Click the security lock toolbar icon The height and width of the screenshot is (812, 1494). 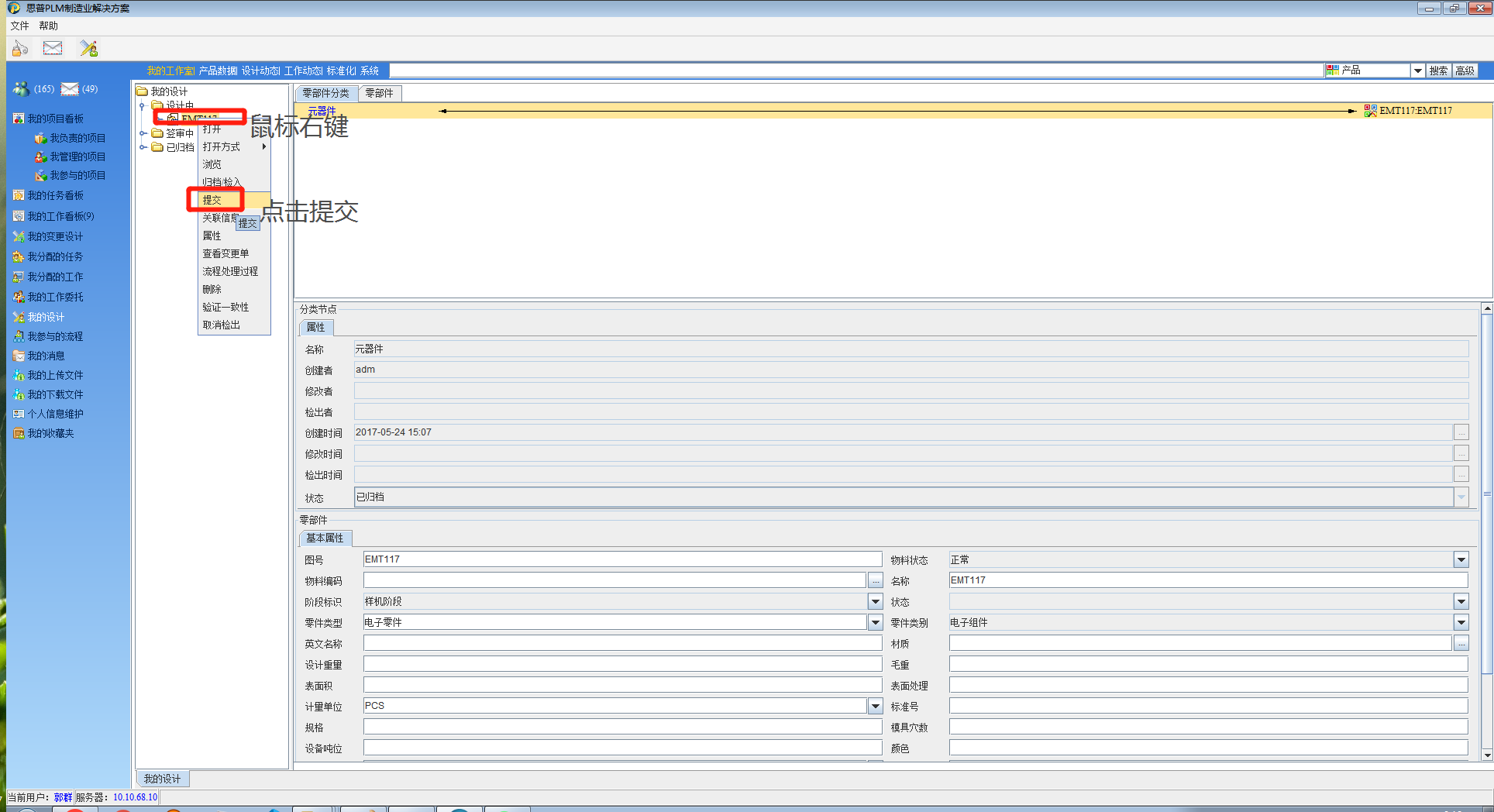[19, 47]
